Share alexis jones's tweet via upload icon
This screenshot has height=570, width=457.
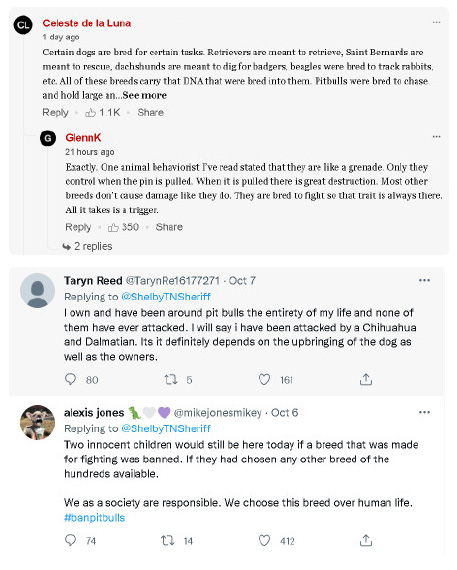click(366, 541)
